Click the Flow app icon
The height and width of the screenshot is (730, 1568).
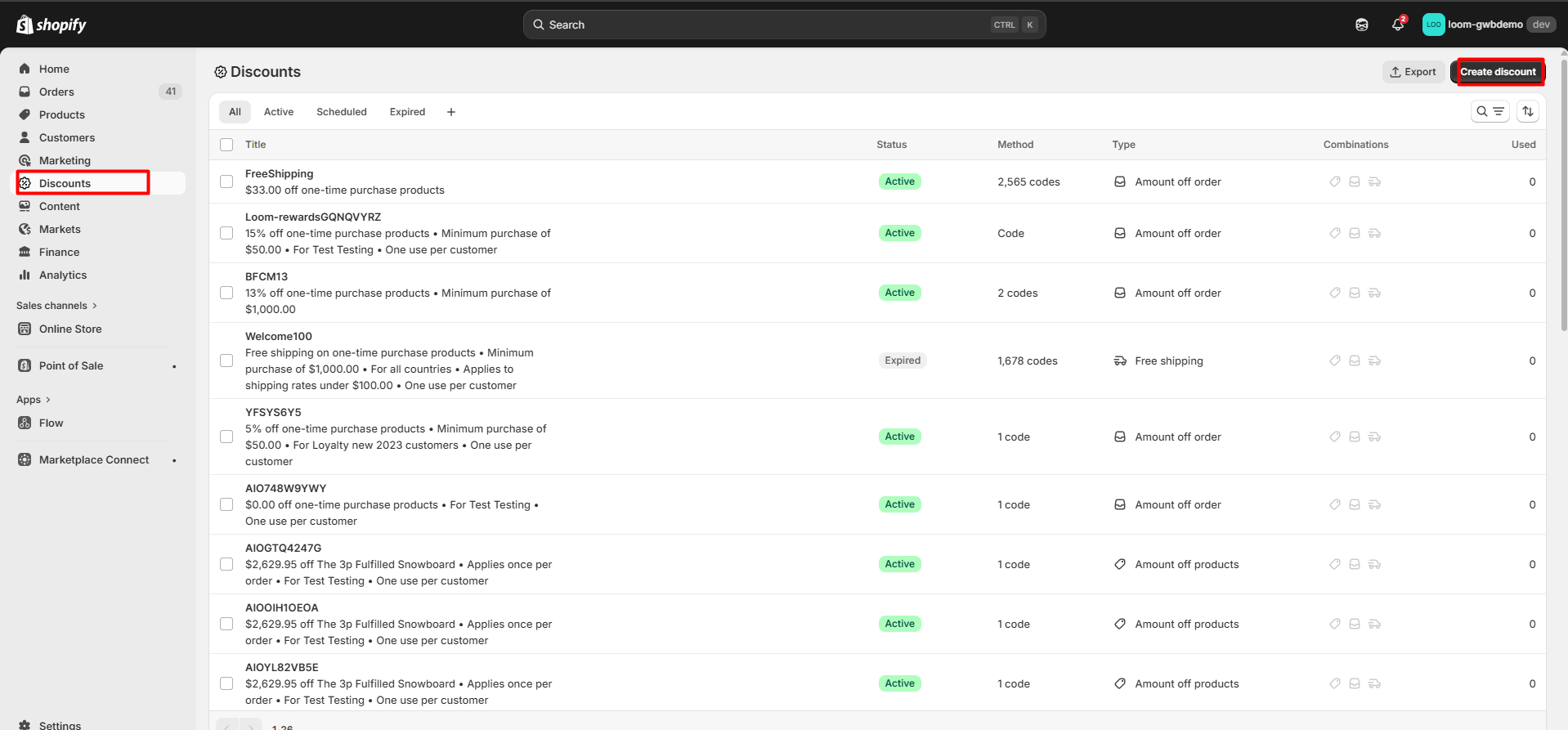point(25,423)
